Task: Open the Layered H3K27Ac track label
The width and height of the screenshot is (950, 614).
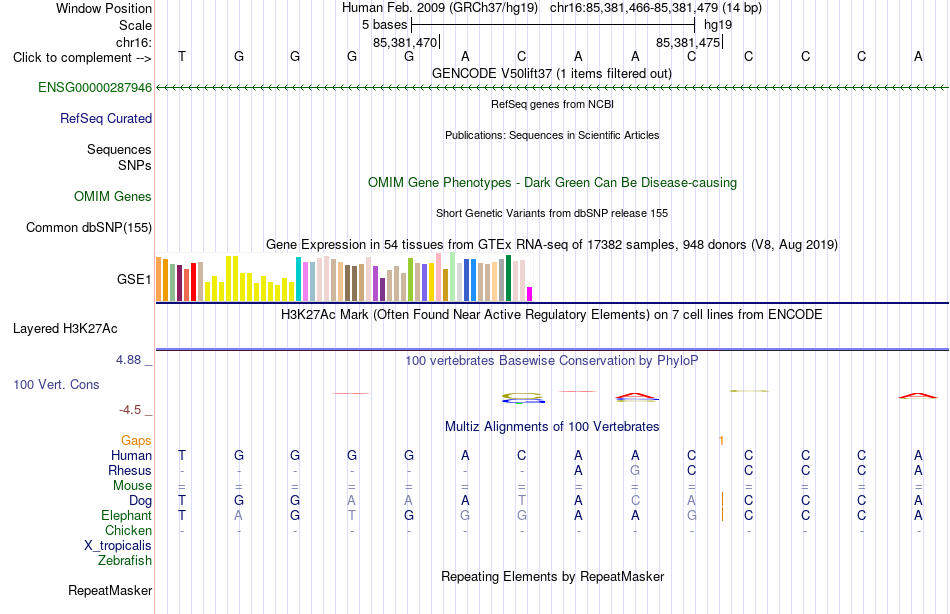Action: click(x=65, y=329)
